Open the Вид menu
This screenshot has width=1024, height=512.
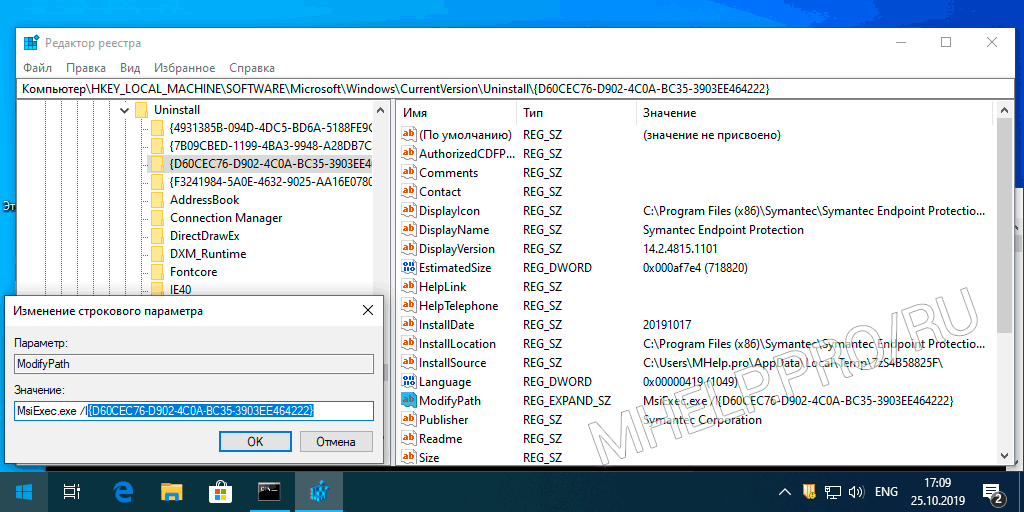pos(130,68)
